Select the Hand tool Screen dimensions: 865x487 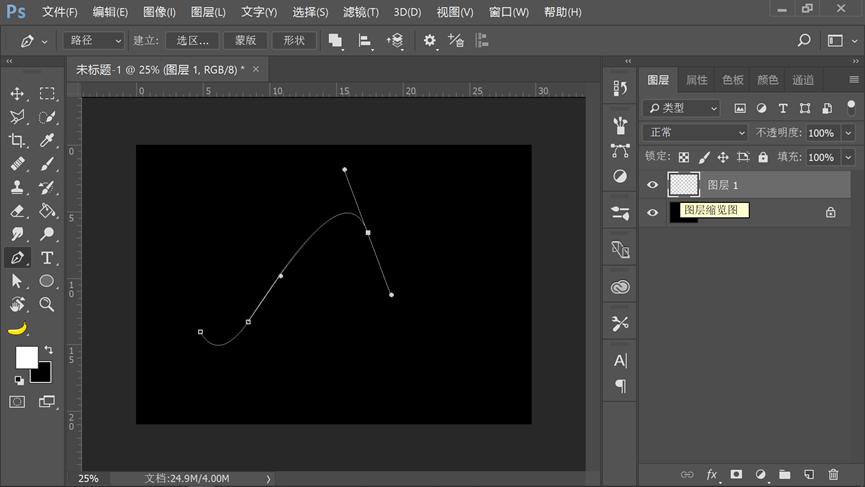coord(17,304)
